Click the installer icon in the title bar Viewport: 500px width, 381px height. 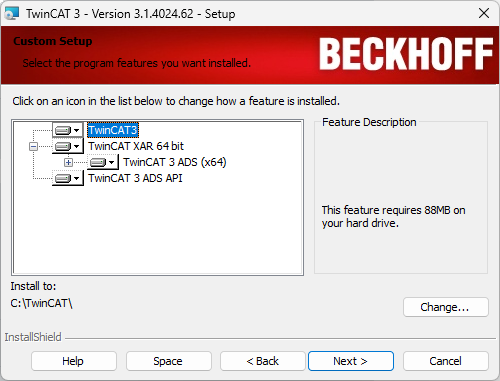click(12, 14)
